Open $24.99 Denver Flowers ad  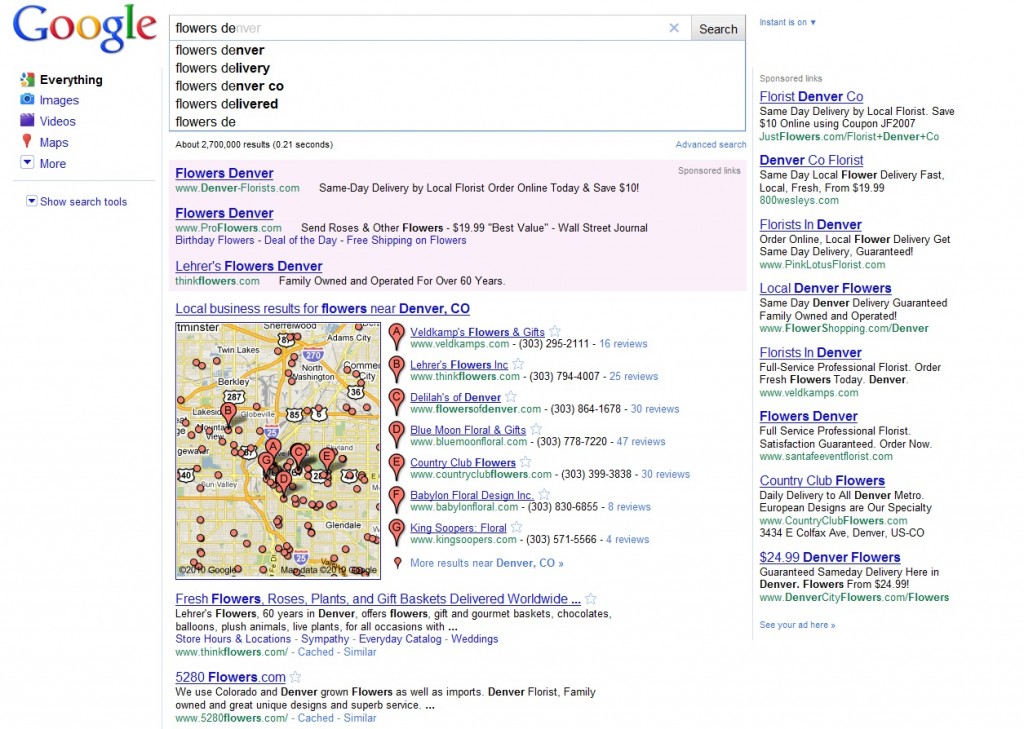point(830,557)
